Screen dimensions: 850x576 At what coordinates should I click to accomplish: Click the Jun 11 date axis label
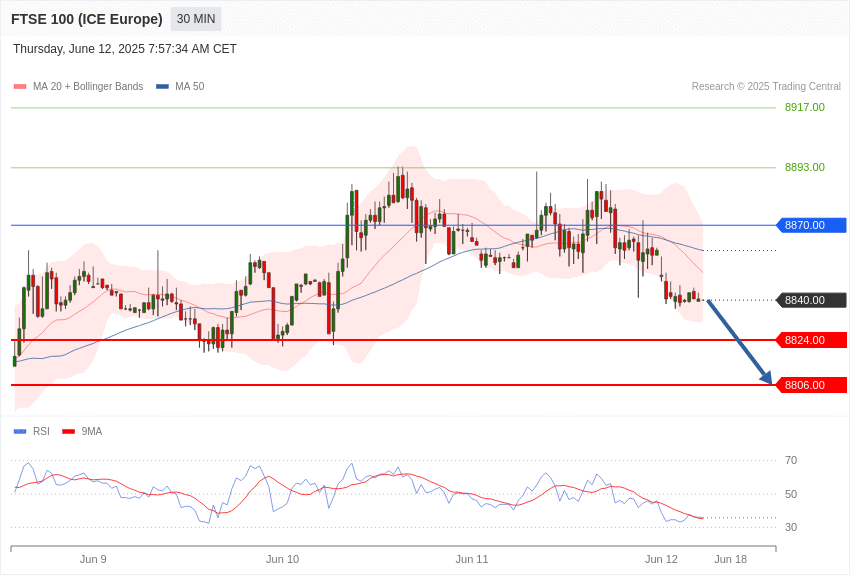[472, 559]
